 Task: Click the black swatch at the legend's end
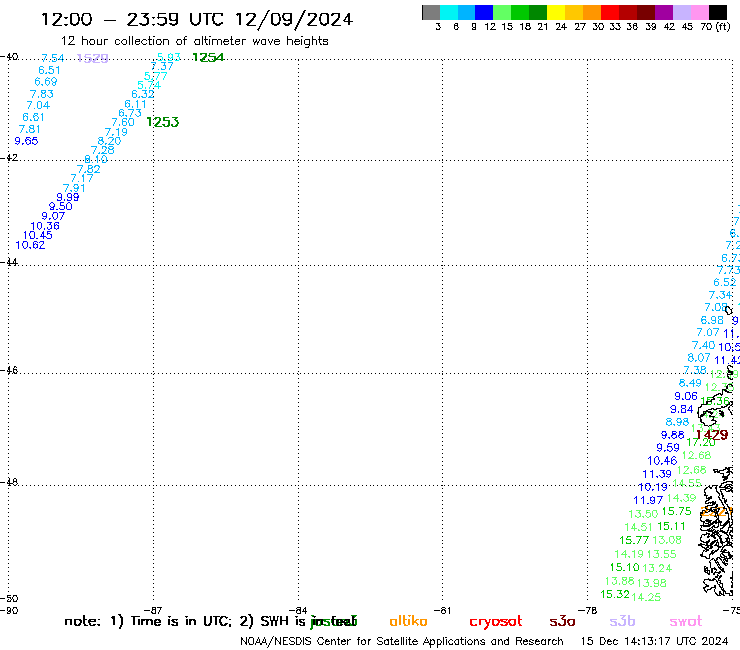(x=717, y=12)
